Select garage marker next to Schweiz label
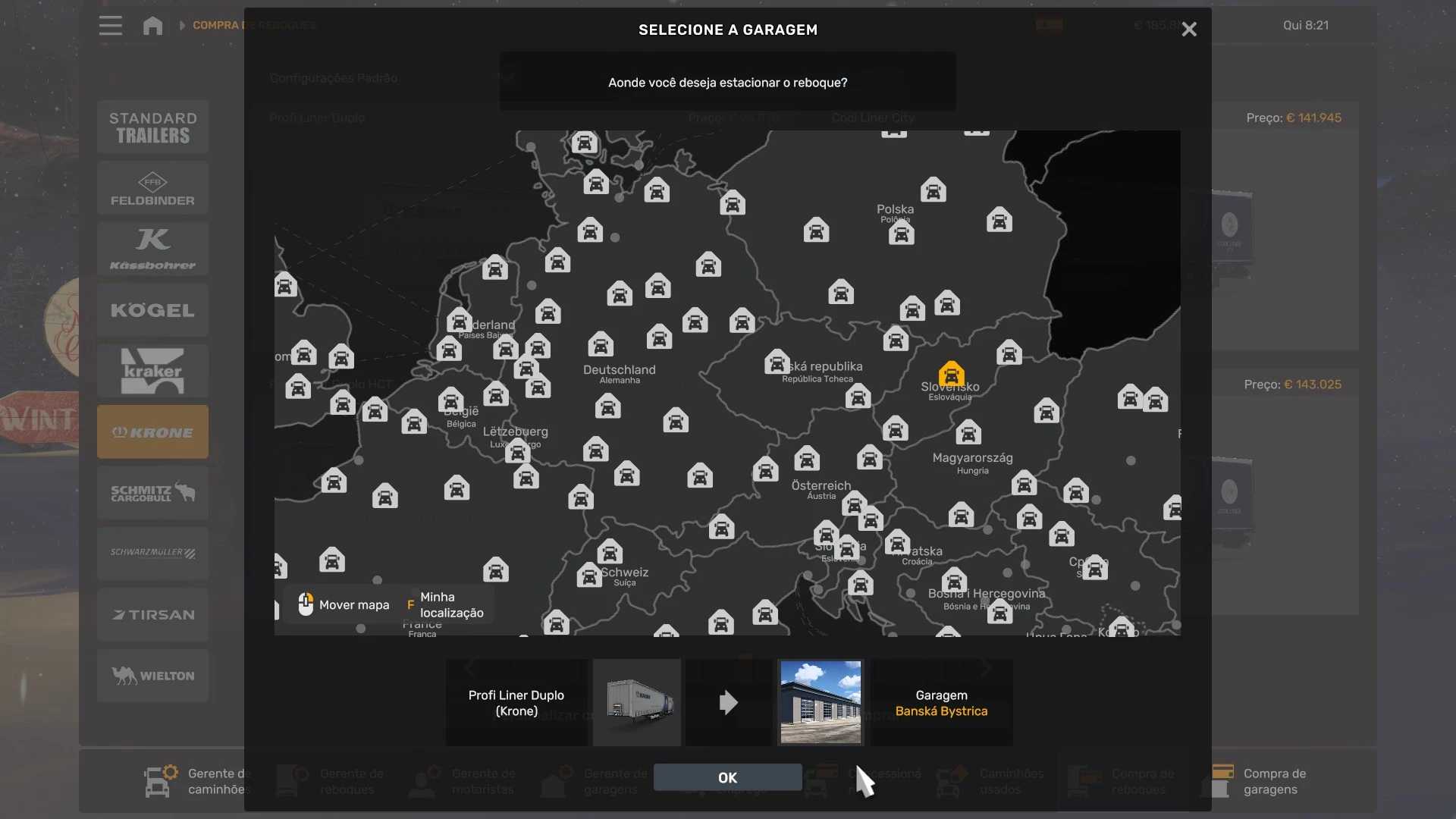Viewport: 1456px width, 819px height. tap(589, 575)
